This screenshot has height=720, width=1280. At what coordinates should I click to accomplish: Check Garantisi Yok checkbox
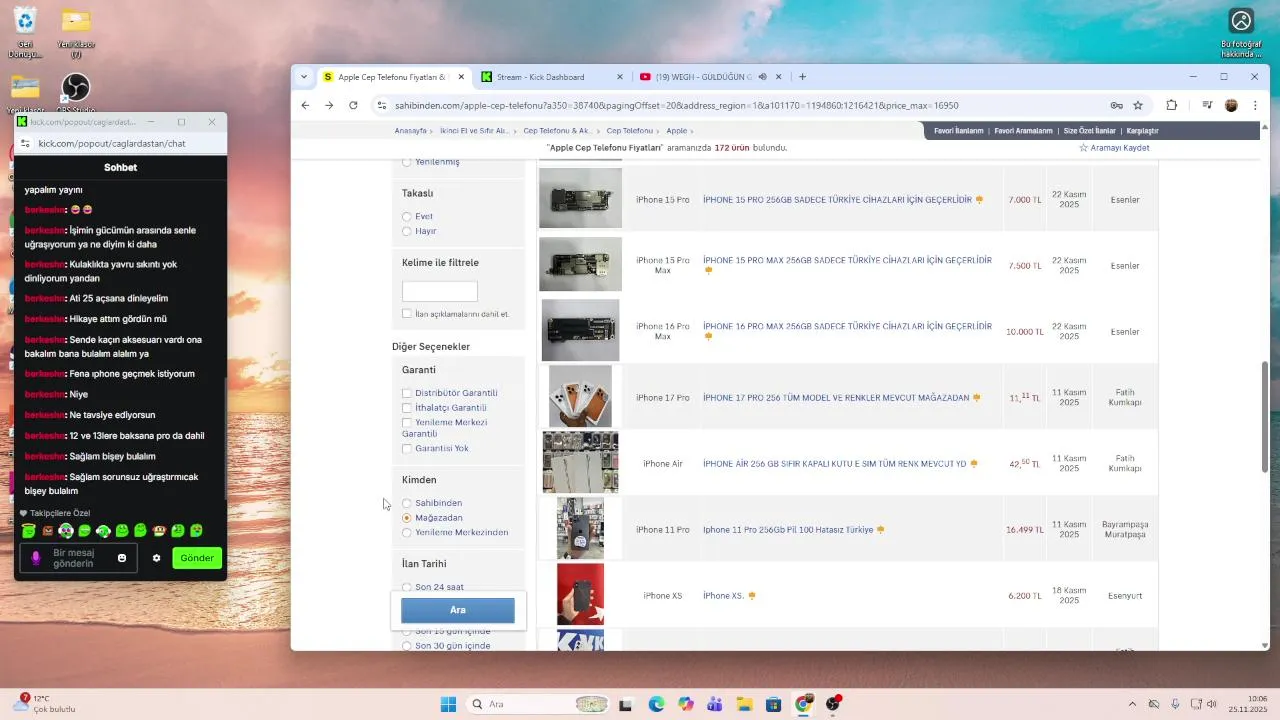pos(407,449)
